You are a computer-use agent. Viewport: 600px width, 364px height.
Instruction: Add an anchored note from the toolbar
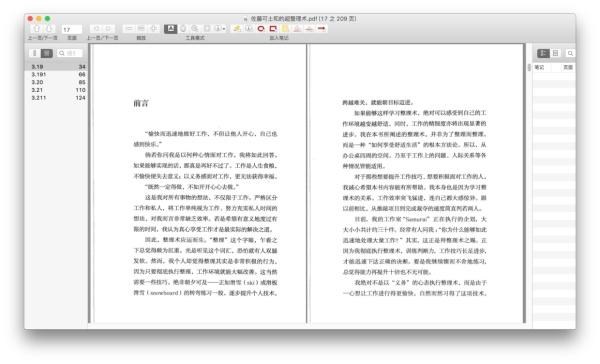coord(249,29)
